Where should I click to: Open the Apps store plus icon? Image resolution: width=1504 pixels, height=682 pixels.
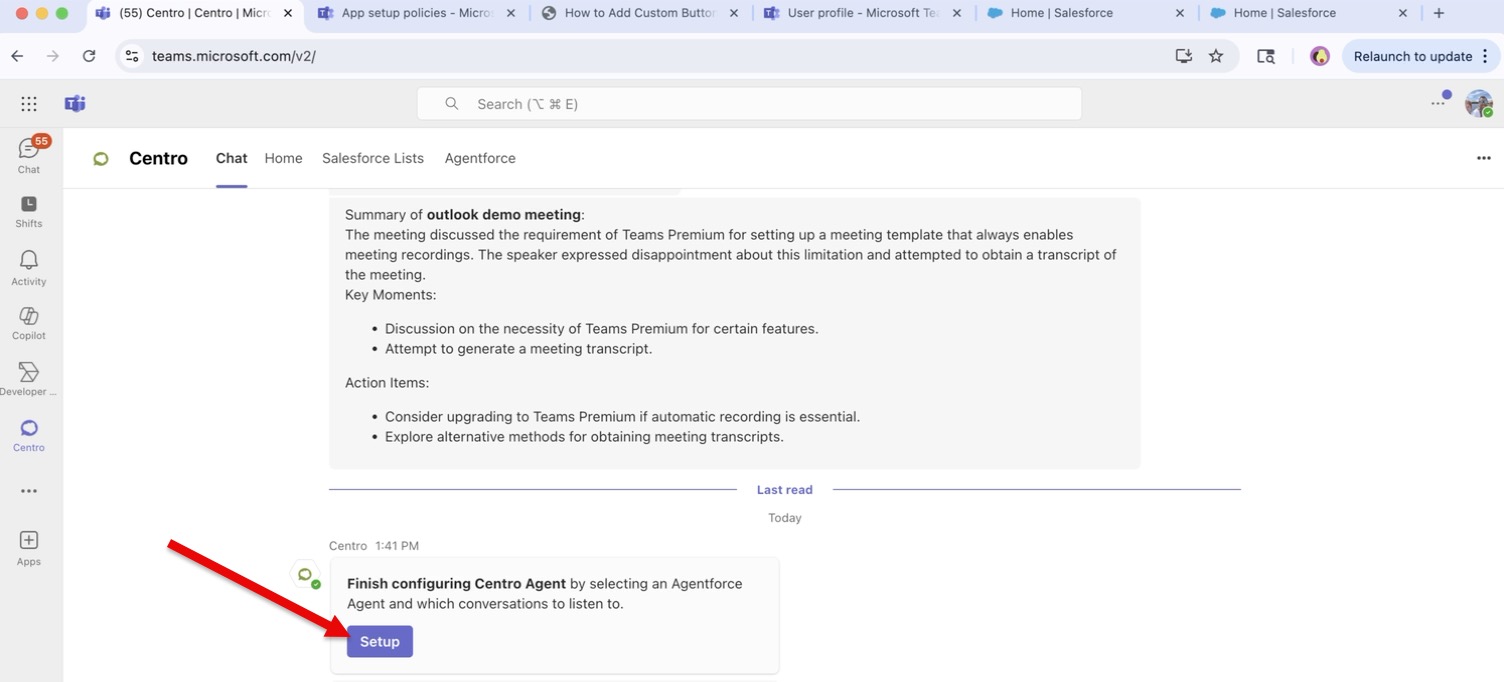point(29,547)
